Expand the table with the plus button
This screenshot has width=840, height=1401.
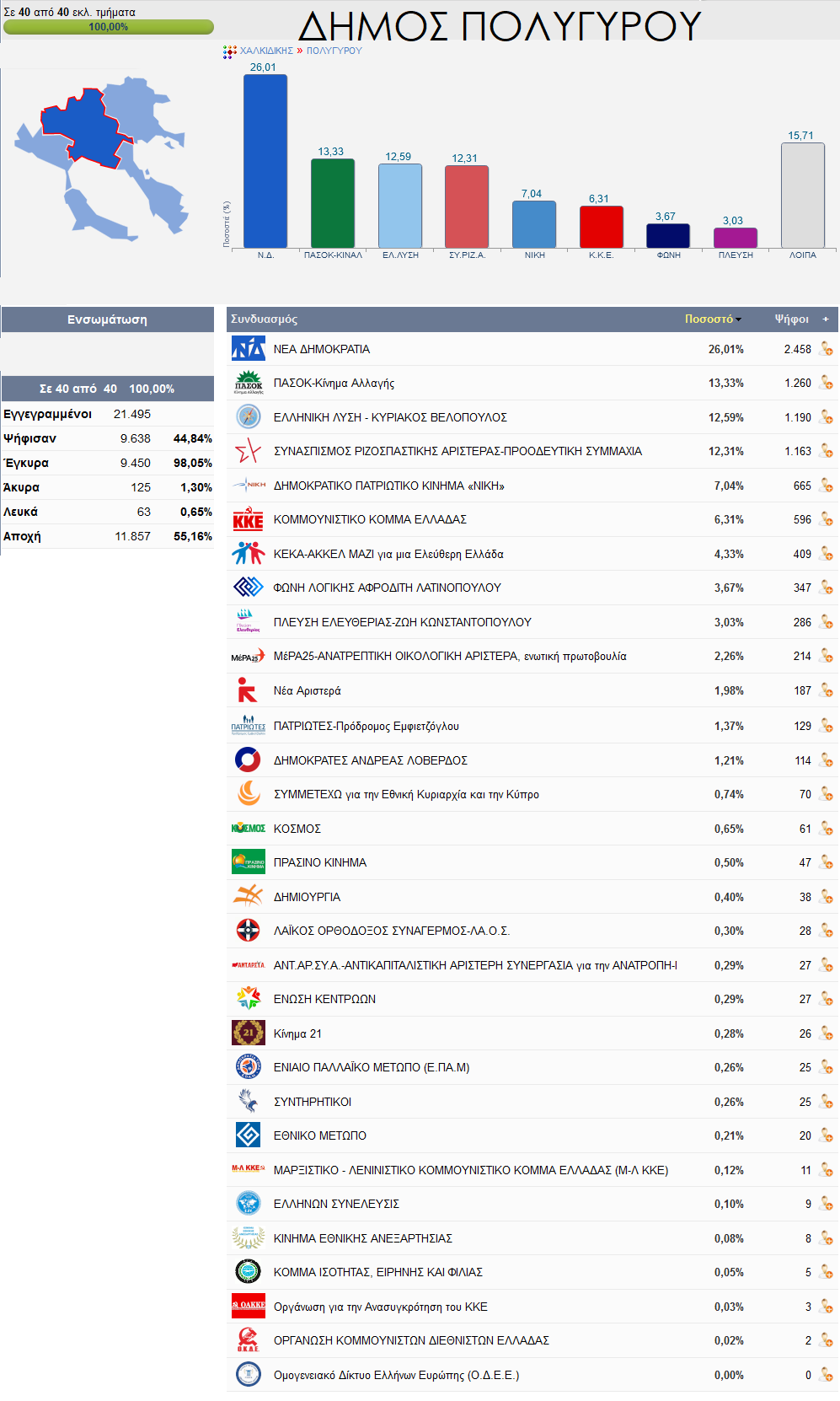[x=826, y=319]
